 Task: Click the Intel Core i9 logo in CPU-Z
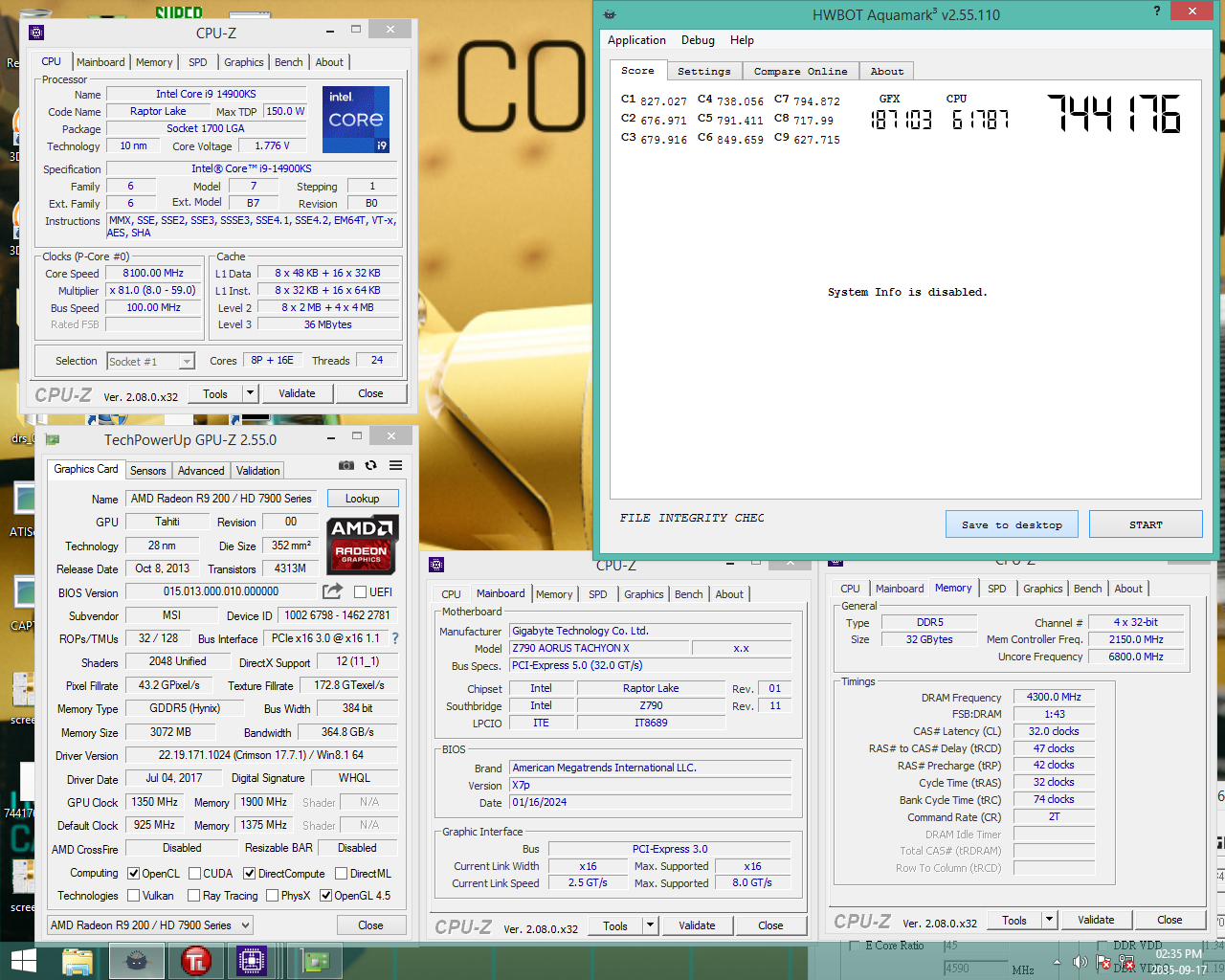coord(356,120)
